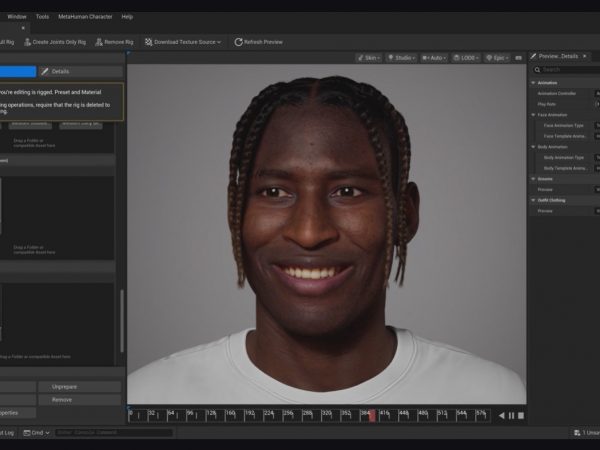The image size is (600, 450).
Task: Open the Cmd console type dropdown
Action: (x=36, y=433)
